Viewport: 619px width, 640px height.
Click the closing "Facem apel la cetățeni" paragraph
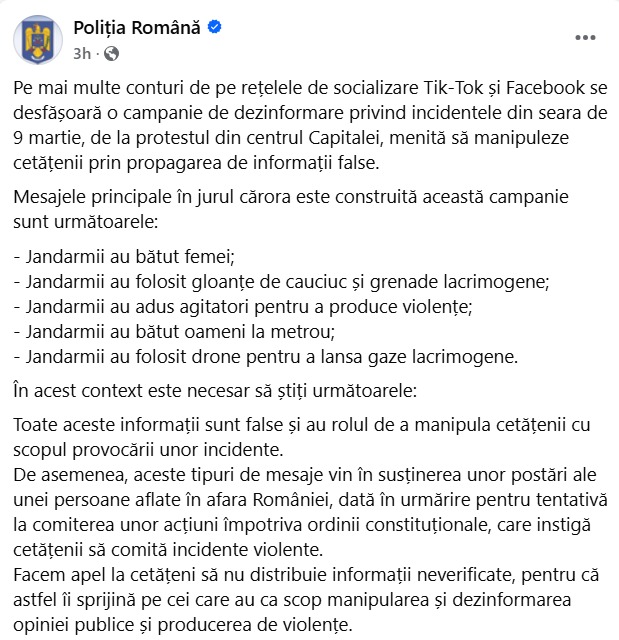300,602
